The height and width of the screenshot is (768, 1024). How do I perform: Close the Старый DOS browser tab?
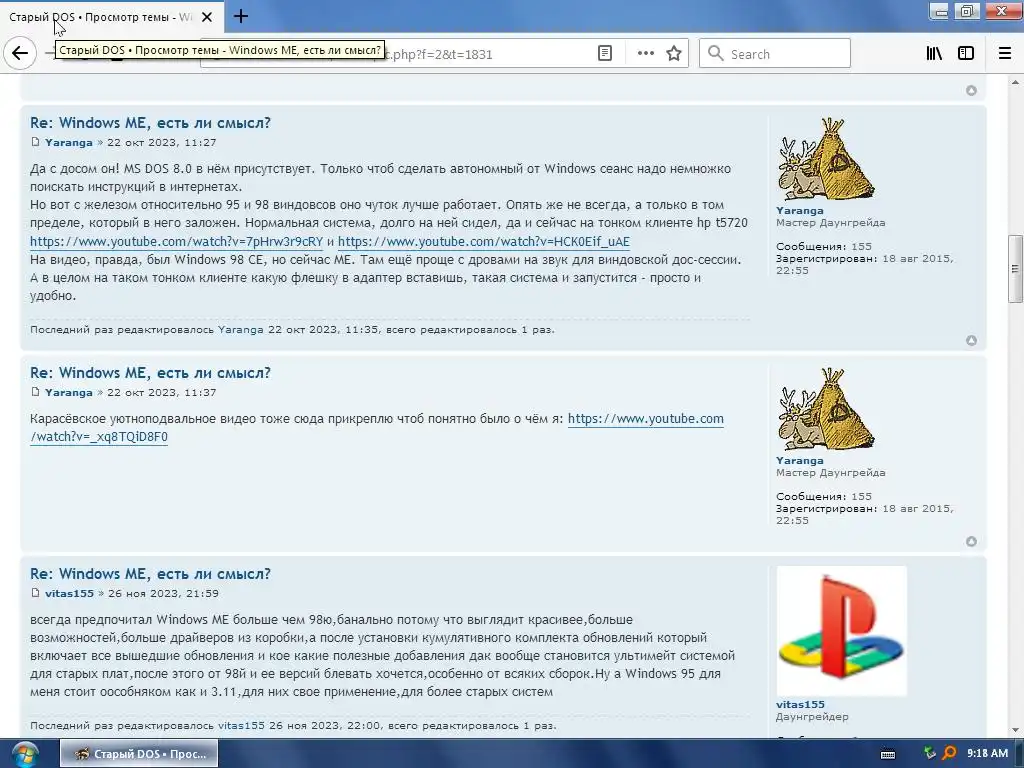[x=206, y=17]
